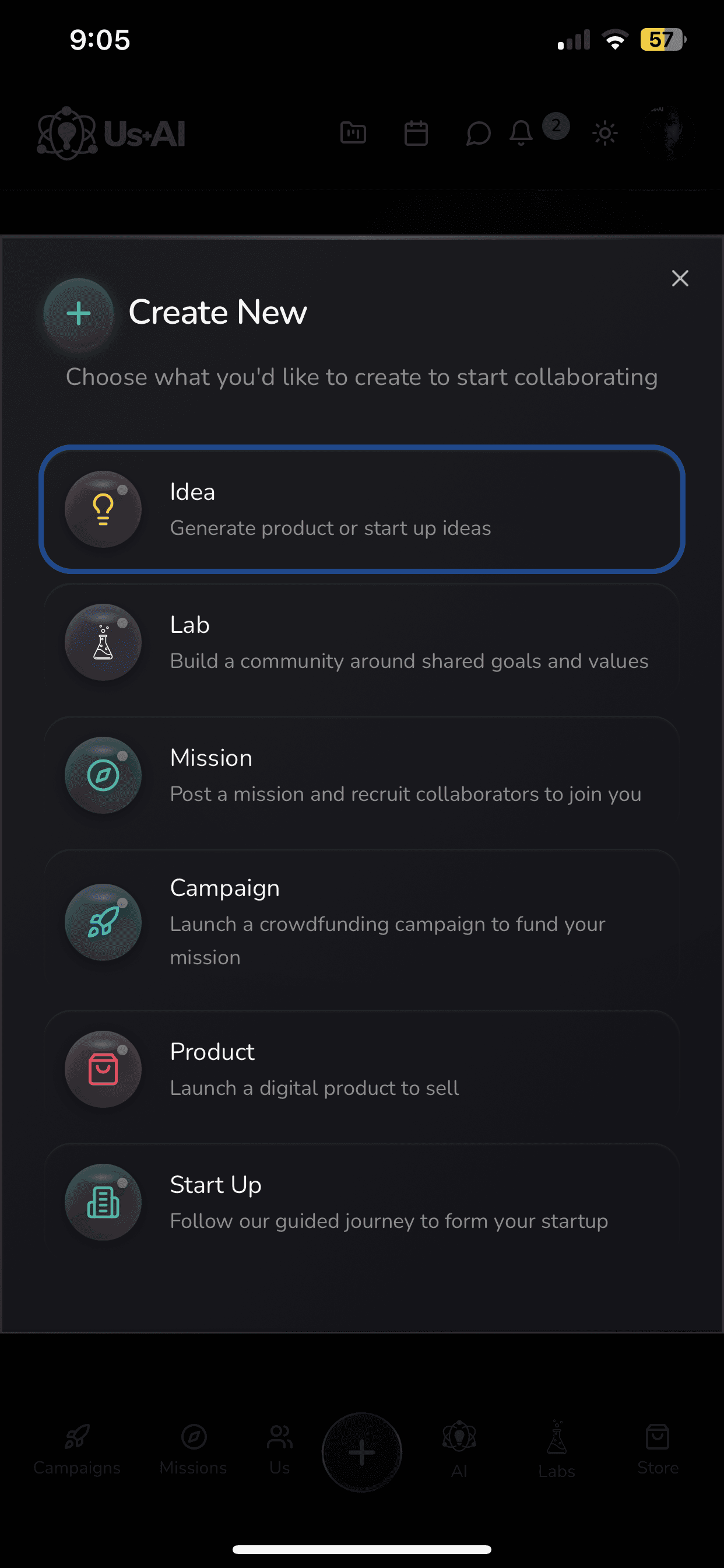Open the chat messages icon
724x1568 pixels.
(x=478, y=134)
